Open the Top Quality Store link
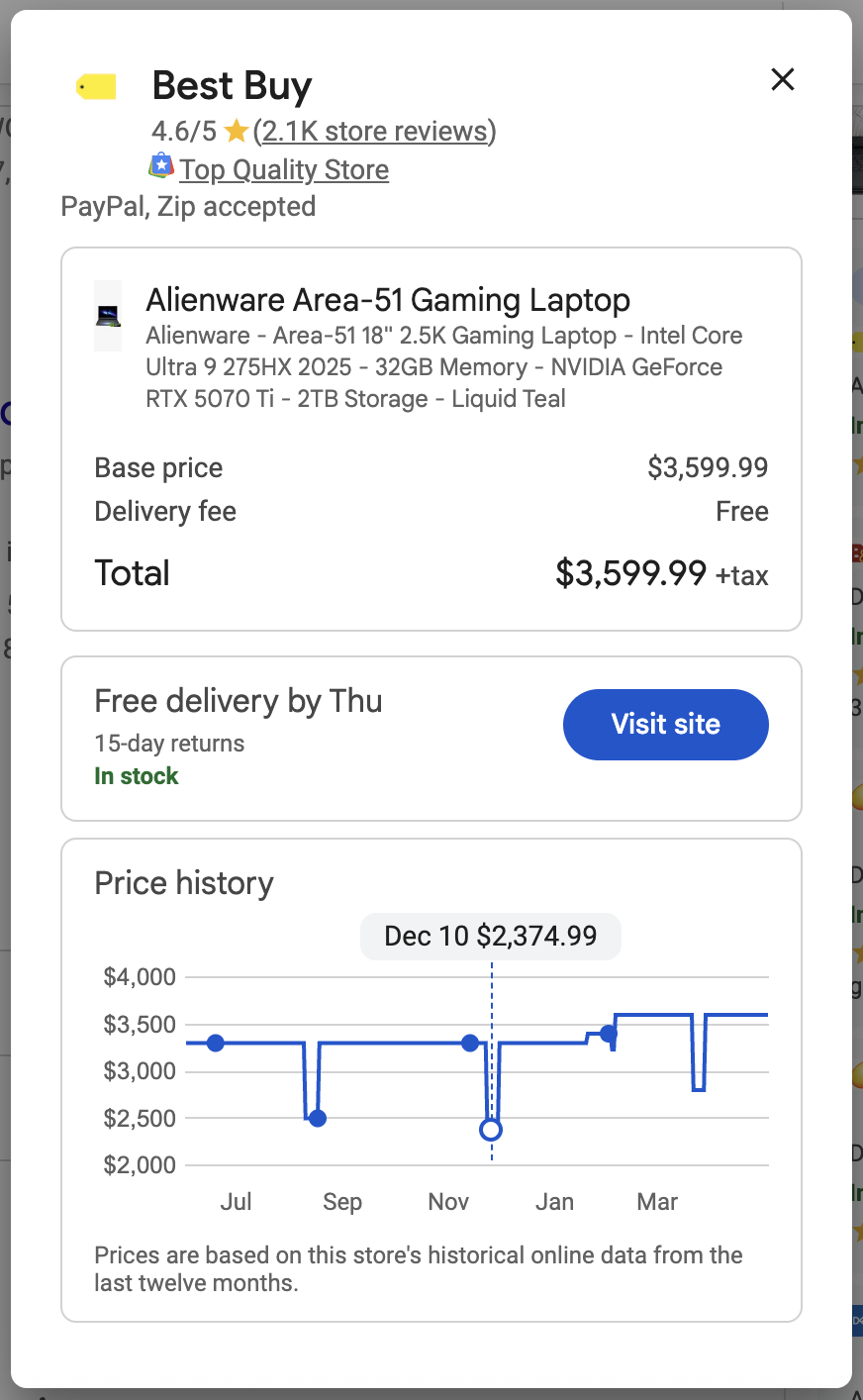Screen dimensions: 863x1400 [x=284, y=169]
